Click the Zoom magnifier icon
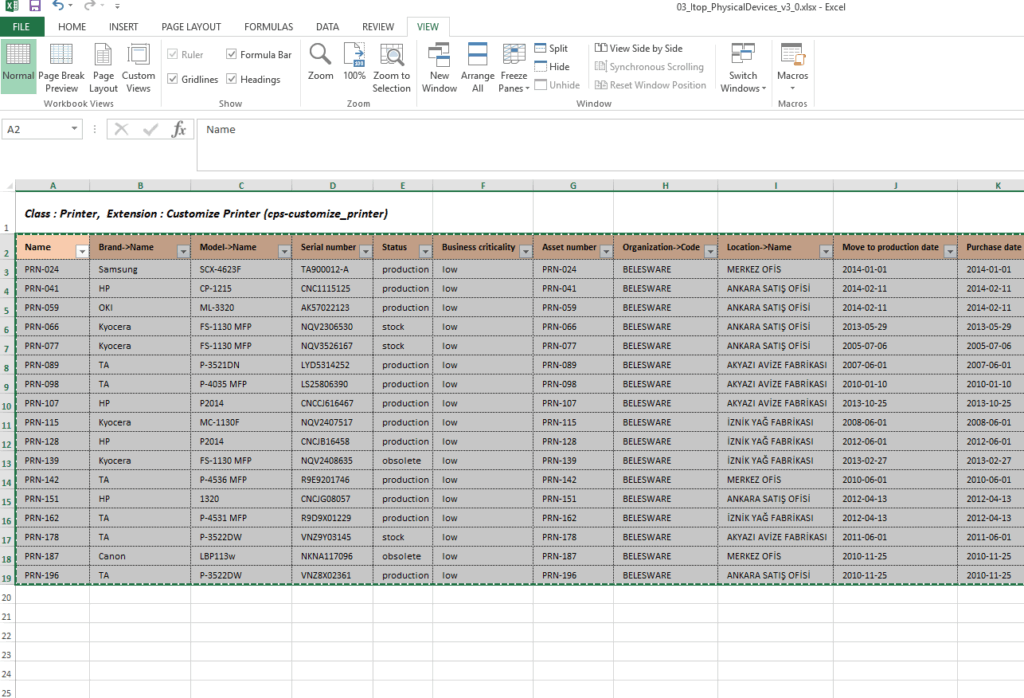The height and width of the screenshot is (698, 1024). click(x=320, y=57)
